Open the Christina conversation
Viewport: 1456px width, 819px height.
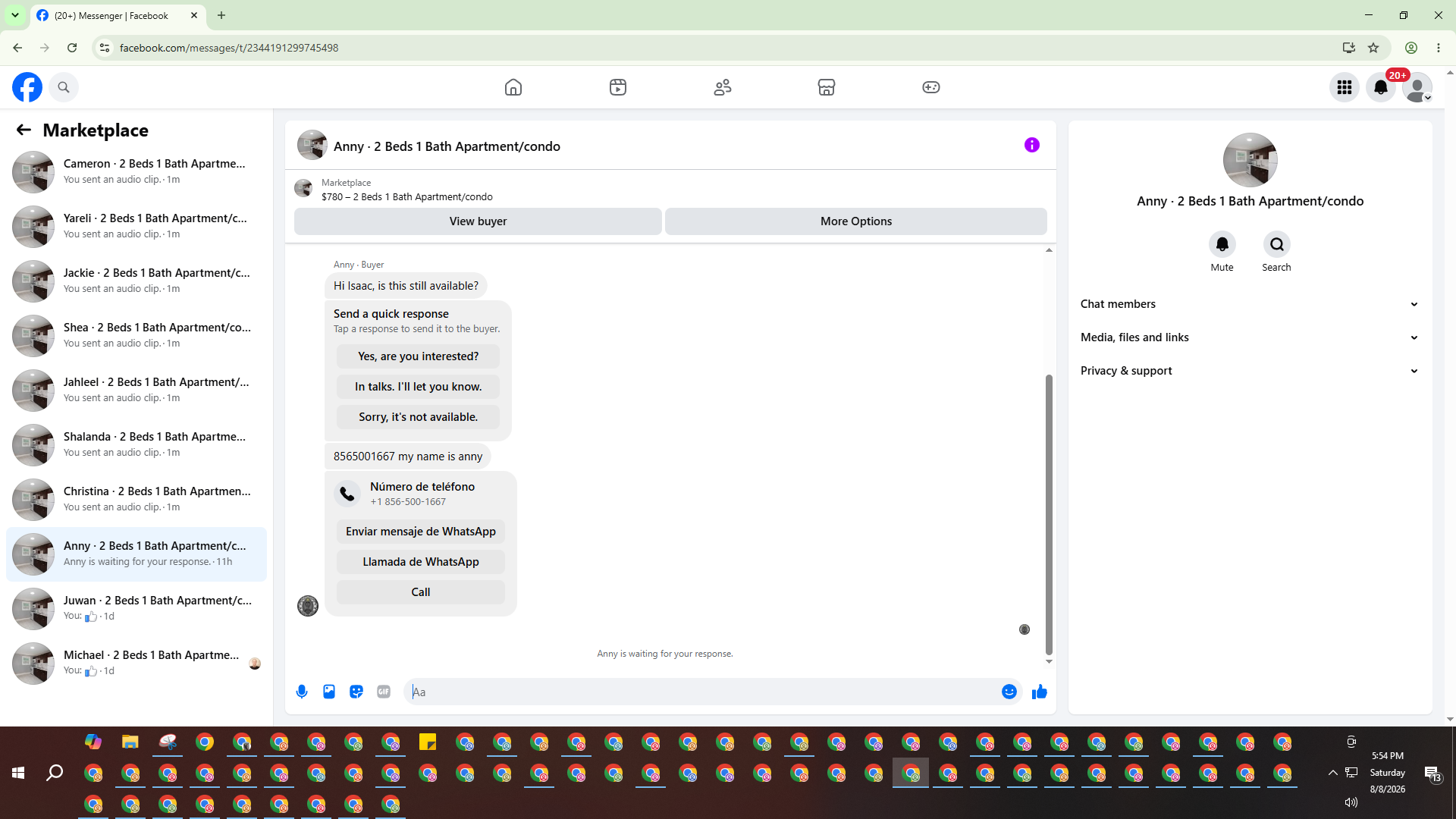(136, 500)
